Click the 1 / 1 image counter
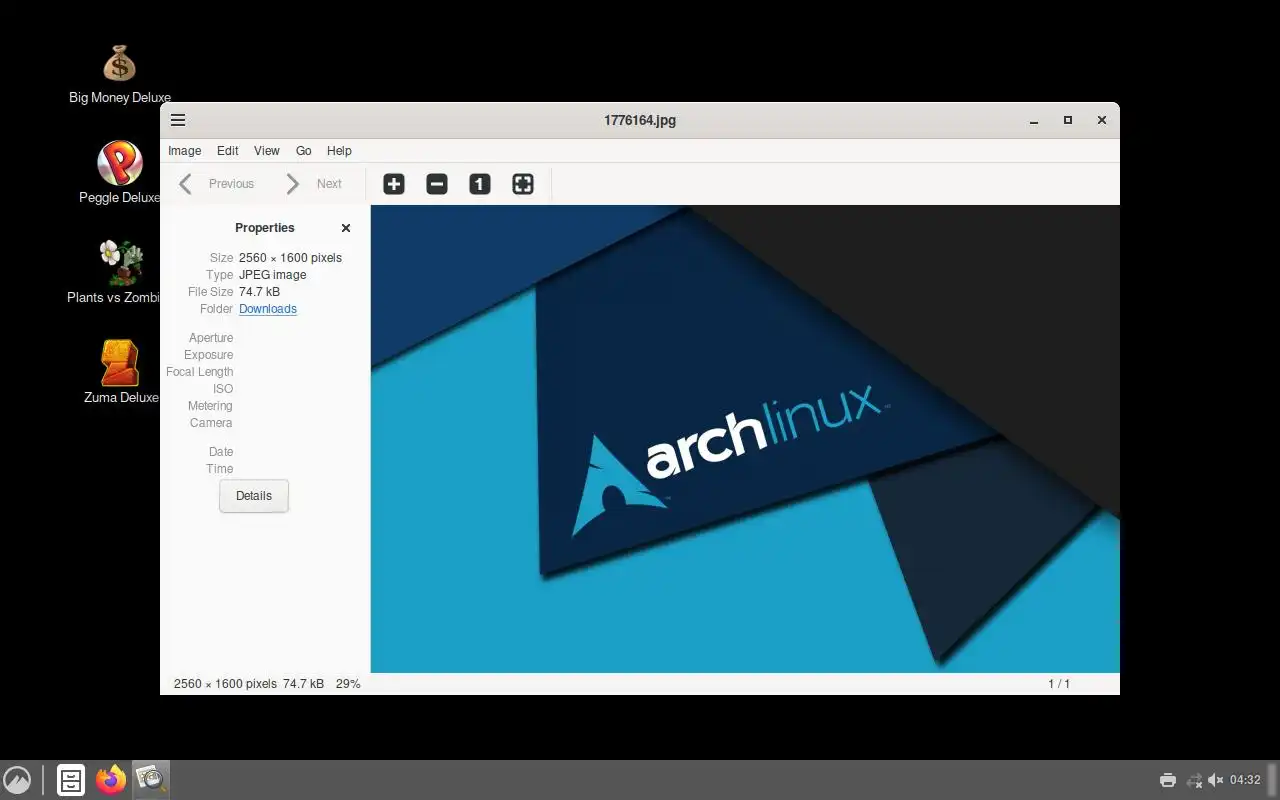Image resolution: width=1280 pixels, height=800 pixels. click(x=1059, y=684)
